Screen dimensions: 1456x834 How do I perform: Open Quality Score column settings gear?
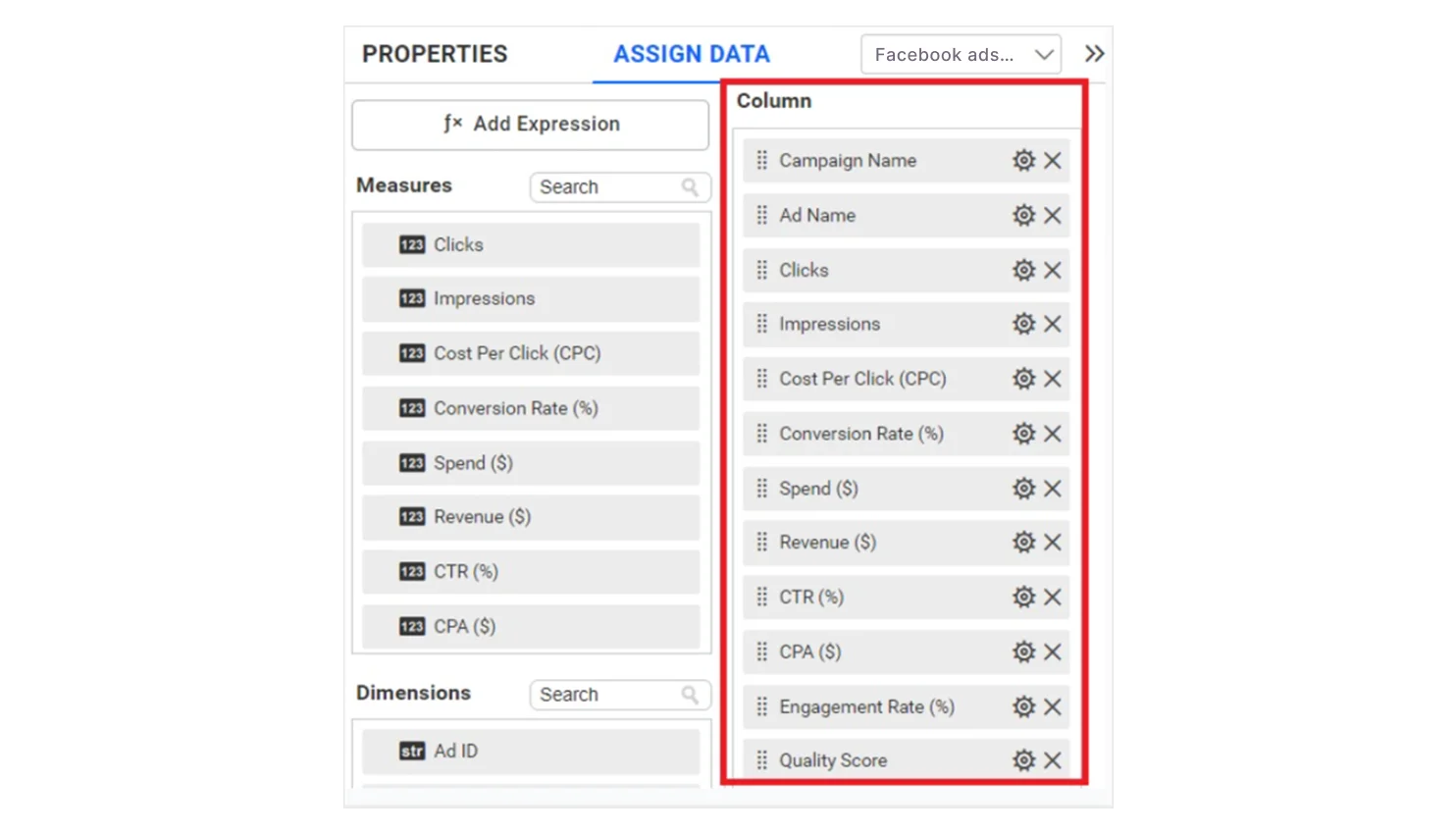(x=1023, y=759)
